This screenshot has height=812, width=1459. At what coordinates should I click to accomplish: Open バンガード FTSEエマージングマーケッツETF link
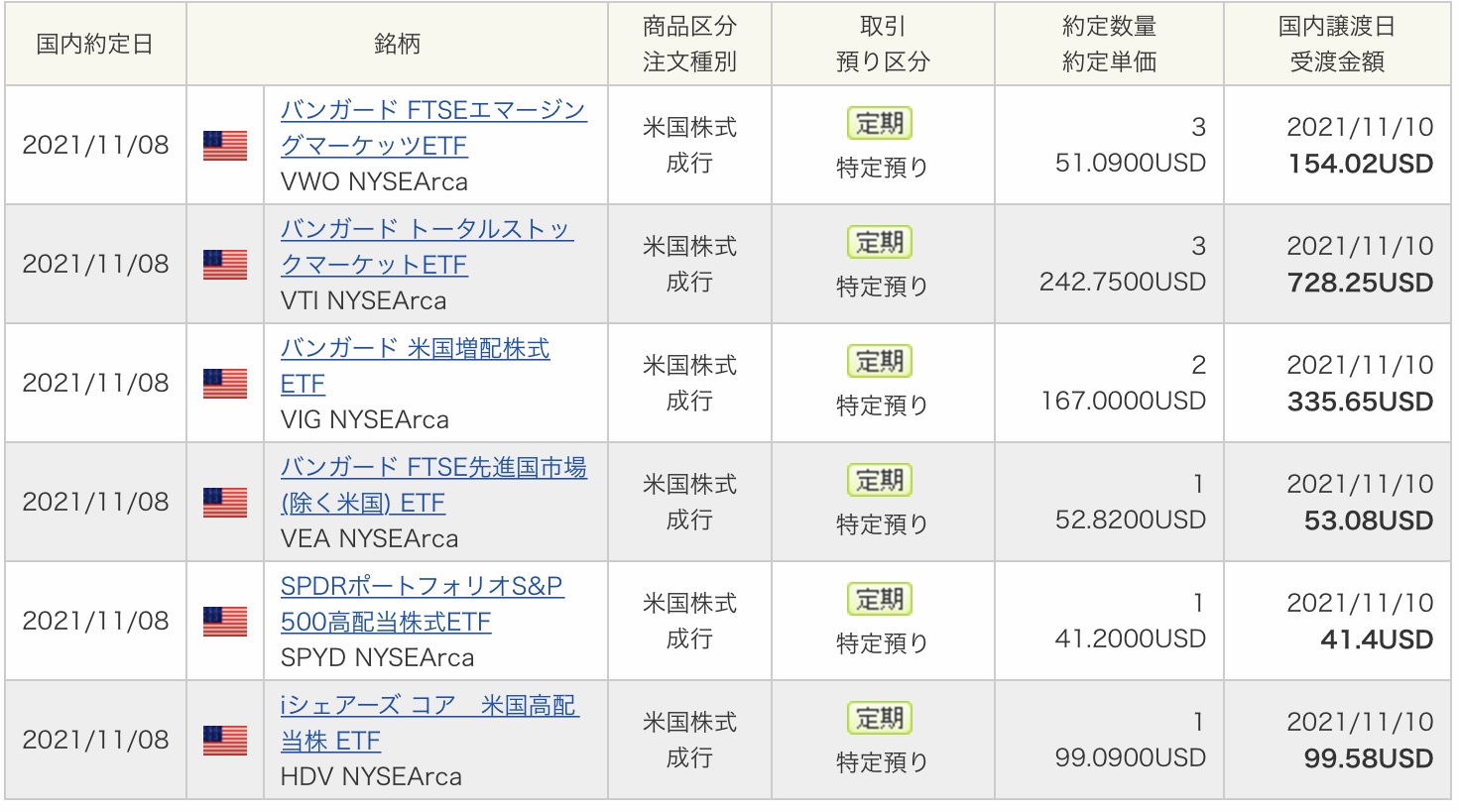click(x=433, y=128)
